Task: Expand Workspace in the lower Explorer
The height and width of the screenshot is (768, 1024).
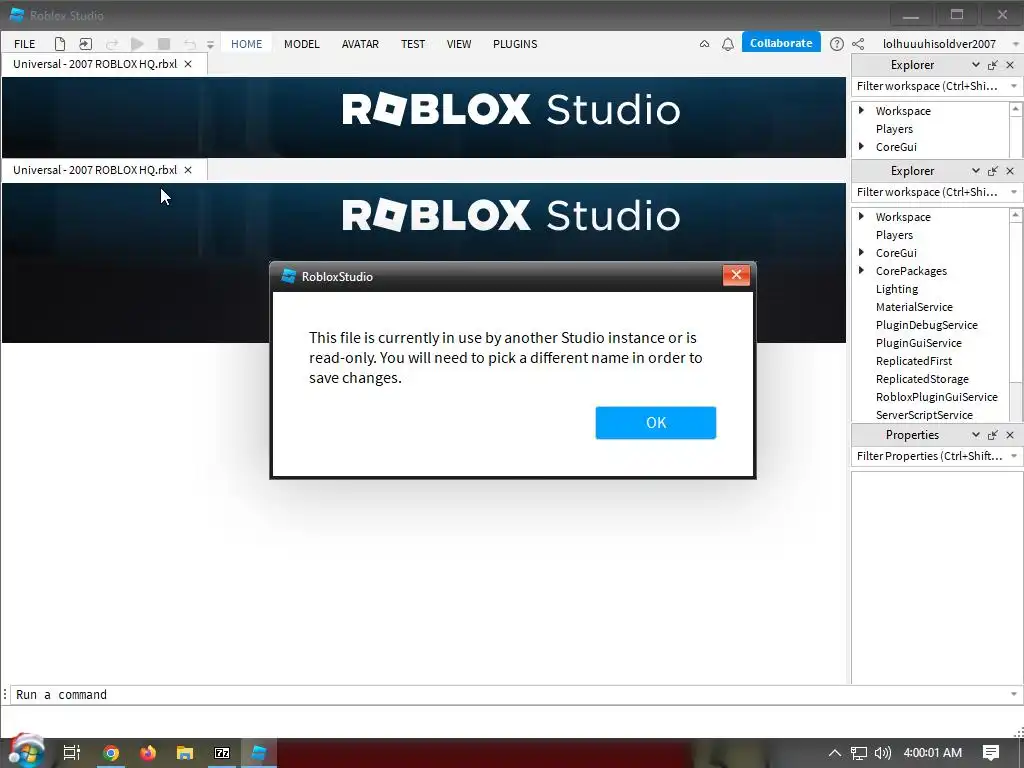Action: pos(861,216)
